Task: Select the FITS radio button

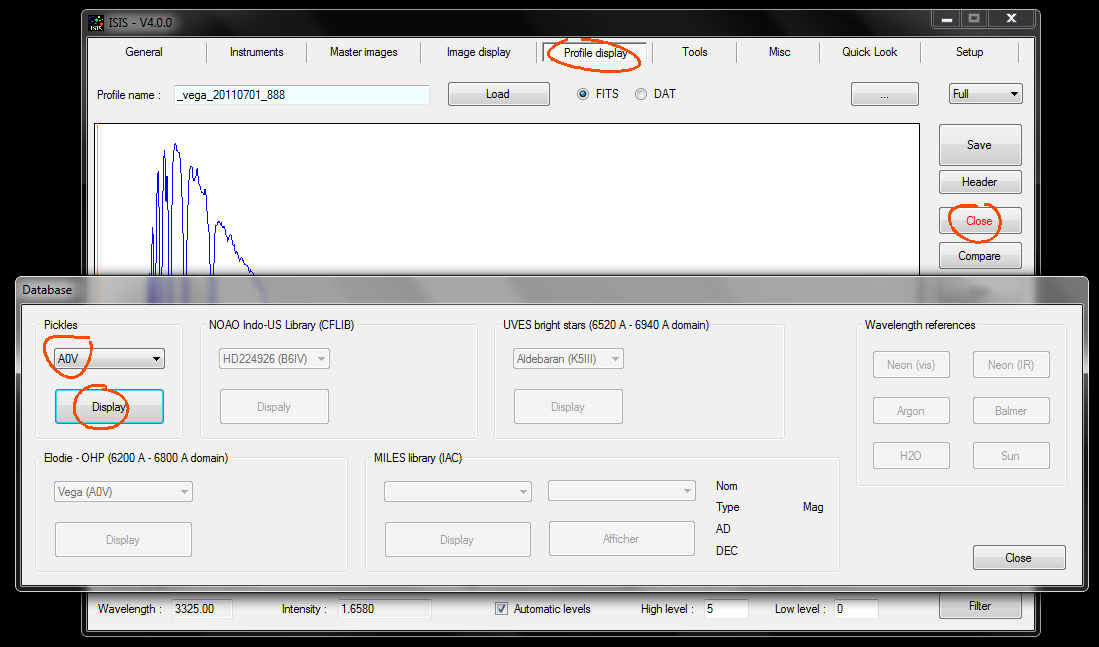Action: tap(583, 94)
